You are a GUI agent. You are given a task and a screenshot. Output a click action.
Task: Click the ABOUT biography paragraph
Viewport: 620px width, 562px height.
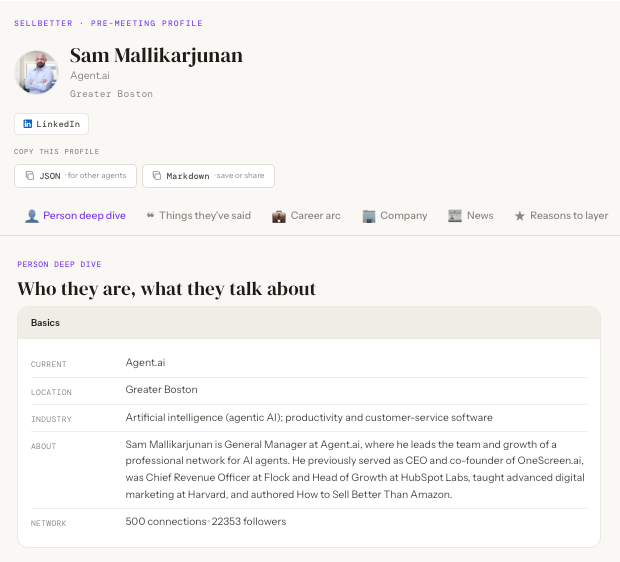click(355, 469)
